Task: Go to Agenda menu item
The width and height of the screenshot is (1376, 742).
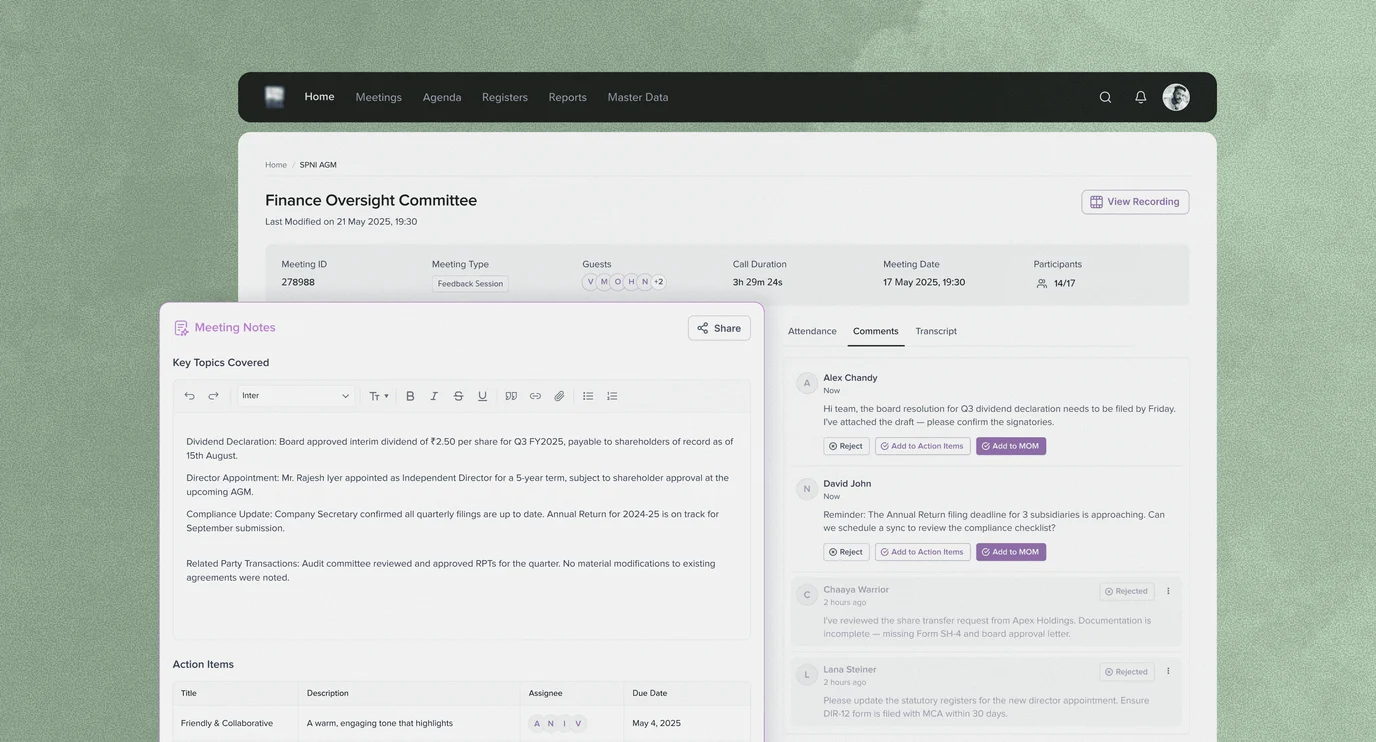Action: (x=442, y=97)
